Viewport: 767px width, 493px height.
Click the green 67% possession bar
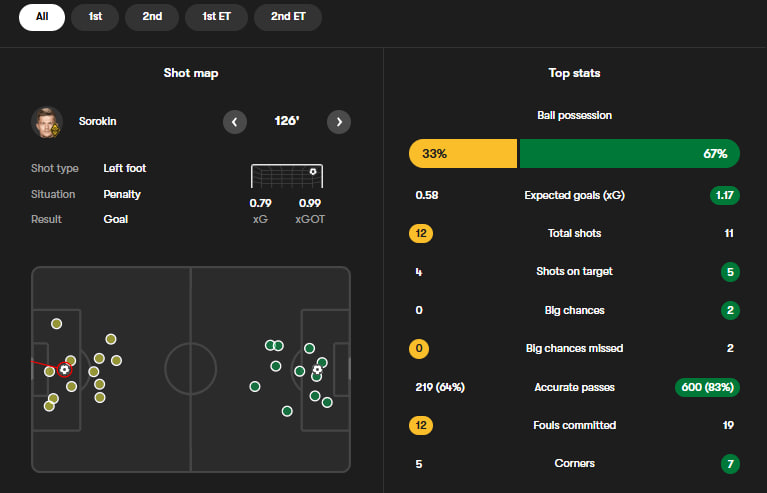629,154
